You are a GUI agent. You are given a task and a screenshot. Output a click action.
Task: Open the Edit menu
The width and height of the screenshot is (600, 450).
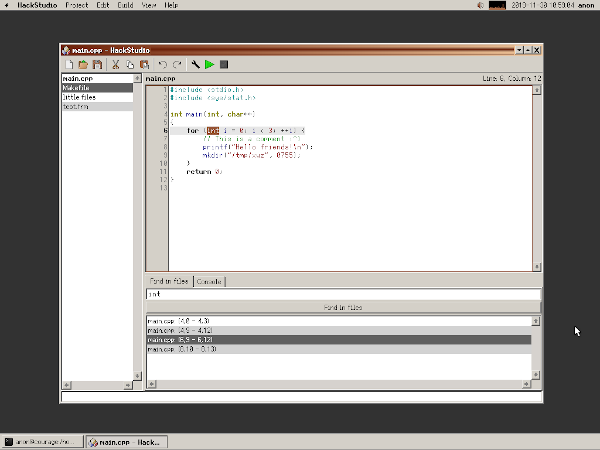coord(103,5)
